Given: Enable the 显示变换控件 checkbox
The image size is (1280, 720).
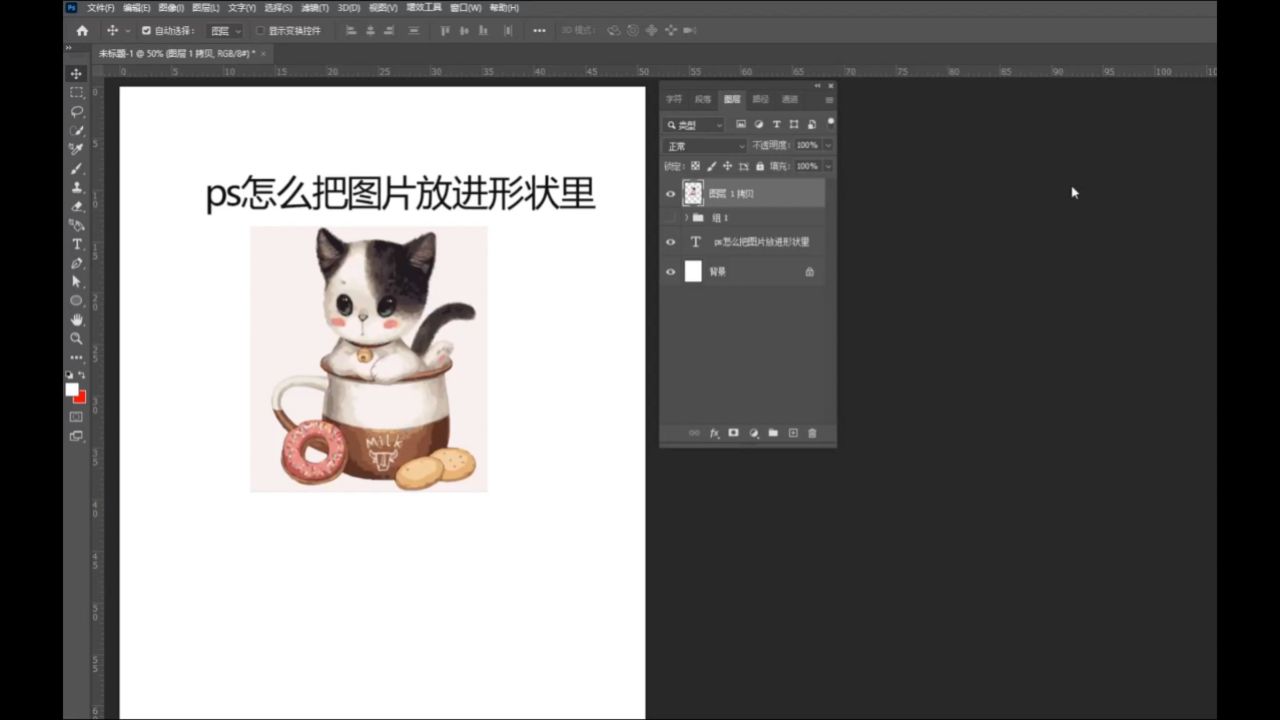Looking at the screenshot, I should [260, 31].
